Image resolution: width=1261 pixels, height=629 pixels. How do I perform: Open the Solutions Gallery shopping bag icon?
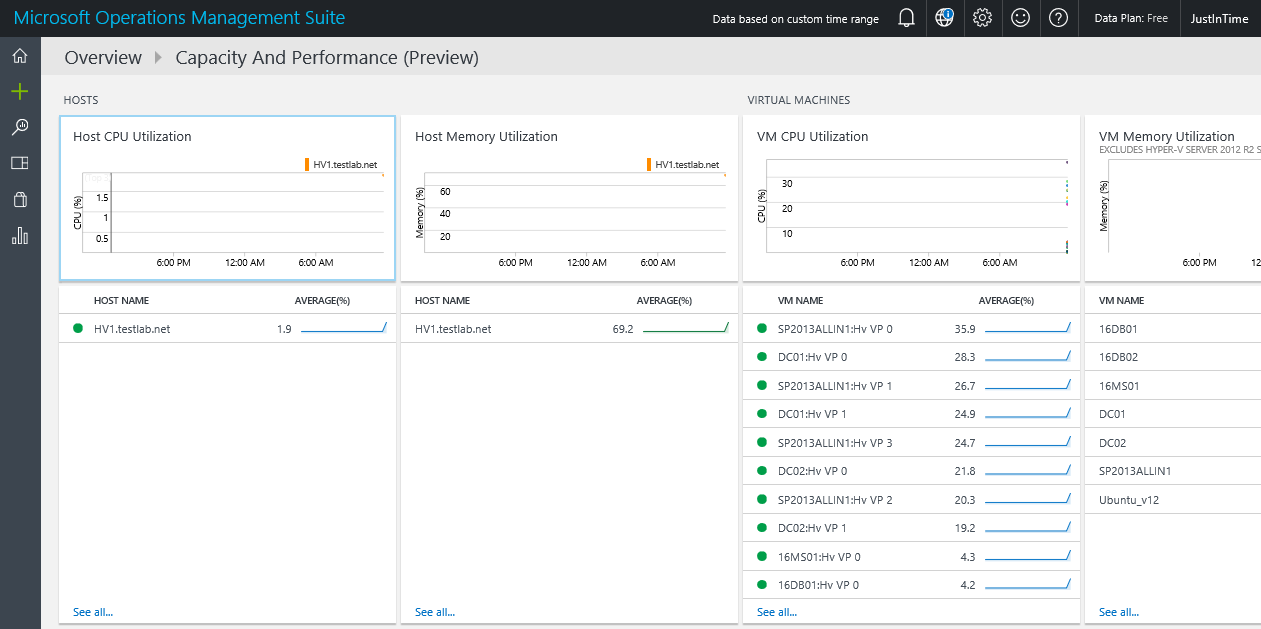pos(19,198)
